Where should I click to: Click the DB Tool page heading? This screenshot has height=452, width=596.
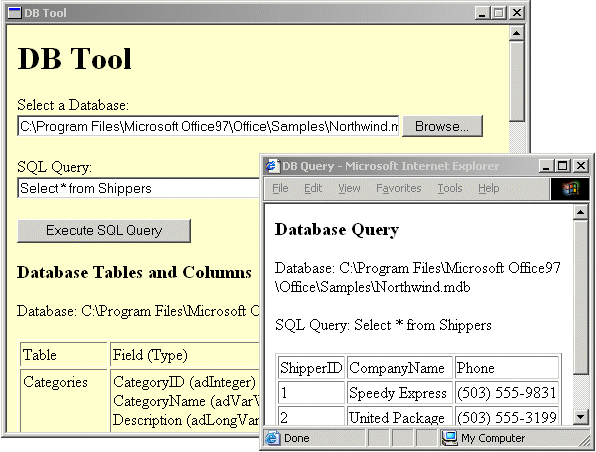74,59
